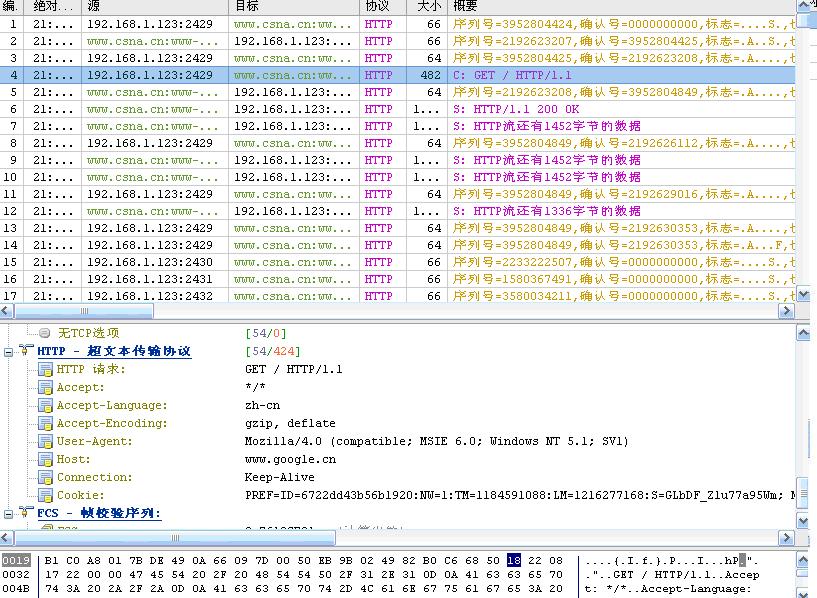Select the Accept-Language tree field
This screenshot has height=598, width=817.
click(112, 405)
